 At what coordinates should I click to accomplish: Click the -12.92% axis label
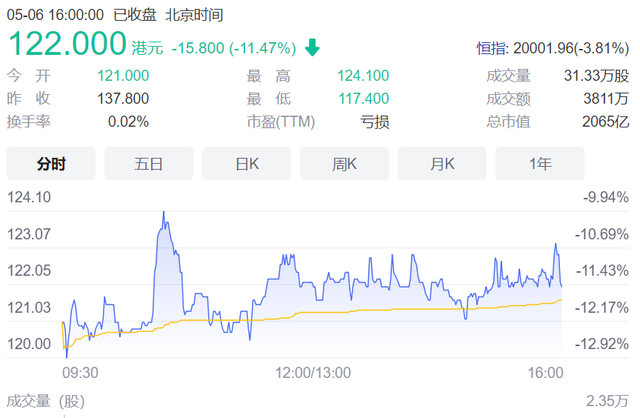point(602,344)
